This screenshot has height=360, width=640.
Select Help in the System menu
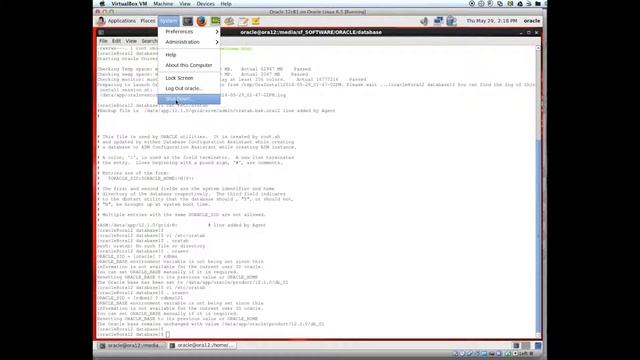click(x=189, y=55)
